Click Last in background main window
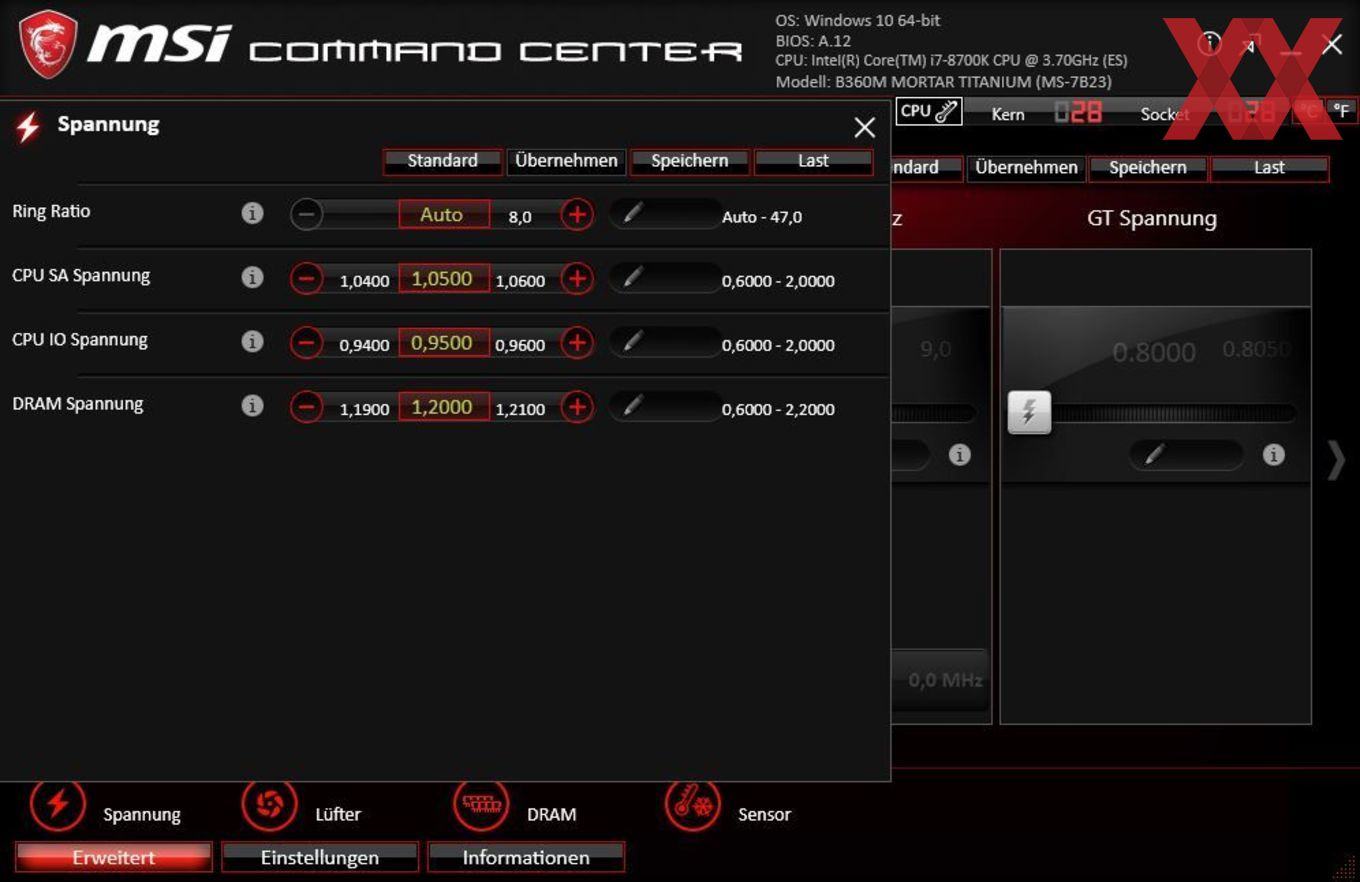The height and width of the screenshot is (882, 1360). tap(1270, 168)
